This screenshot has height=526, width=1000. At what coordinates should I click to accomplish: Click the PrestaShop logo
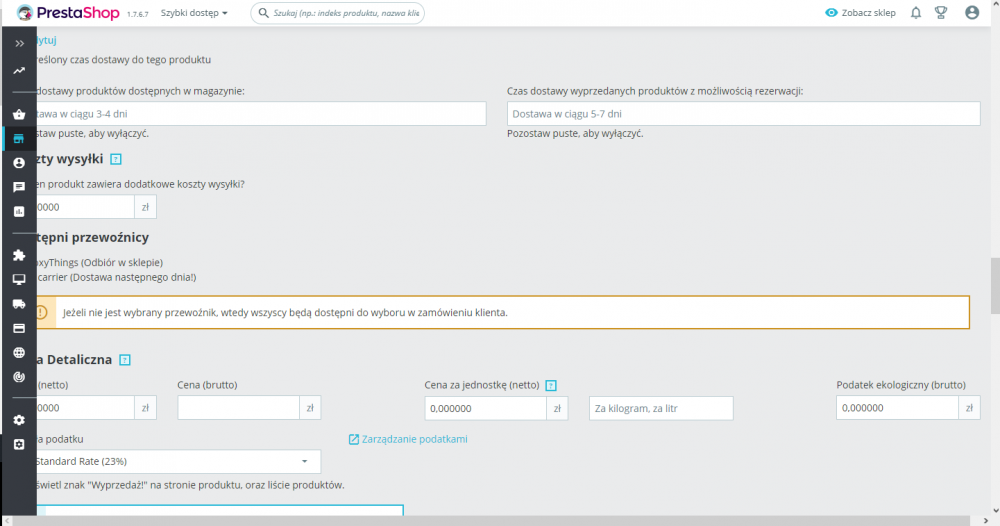[68, 13]
